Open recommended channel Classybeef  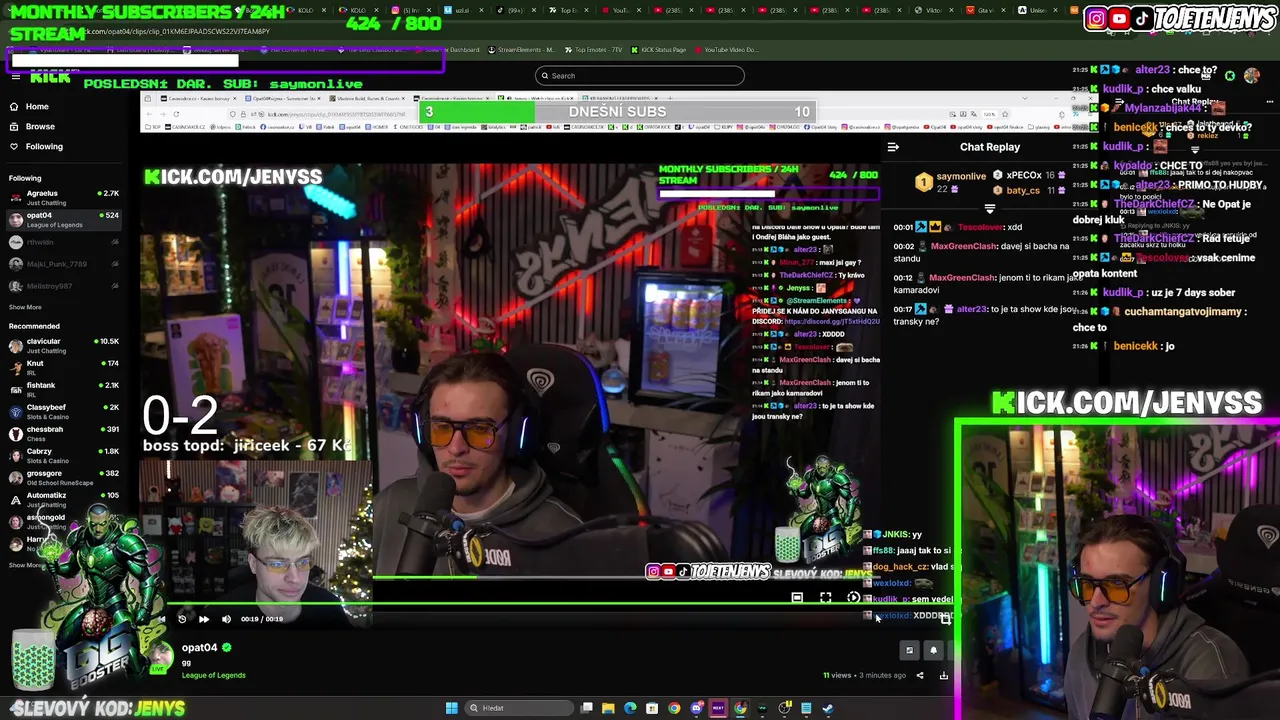(63, 411)
